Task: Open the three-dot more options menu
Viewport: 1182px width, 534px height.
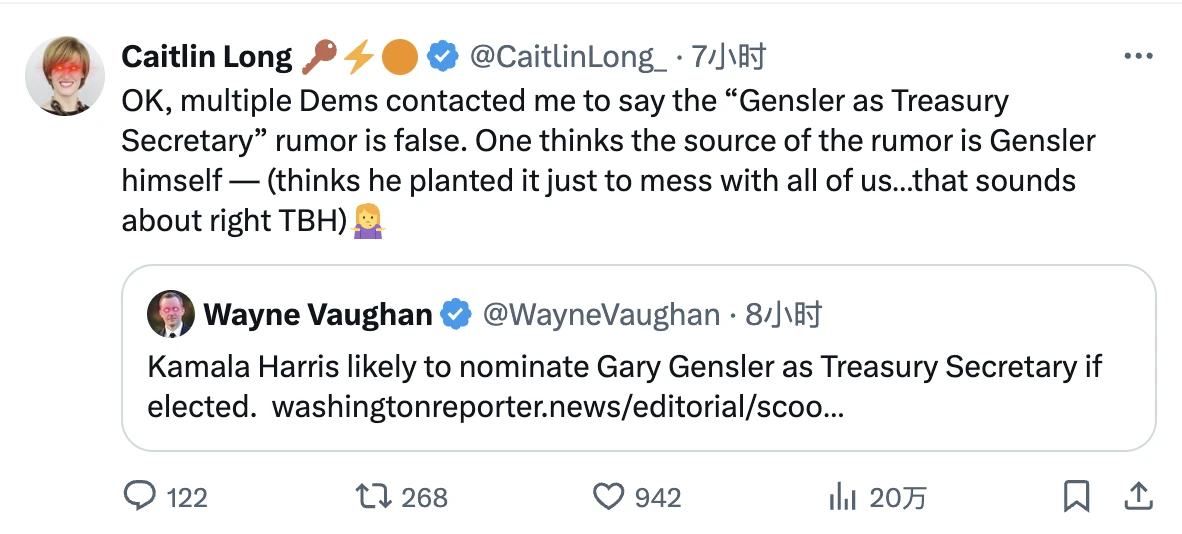Action: tap(1138, 57)
